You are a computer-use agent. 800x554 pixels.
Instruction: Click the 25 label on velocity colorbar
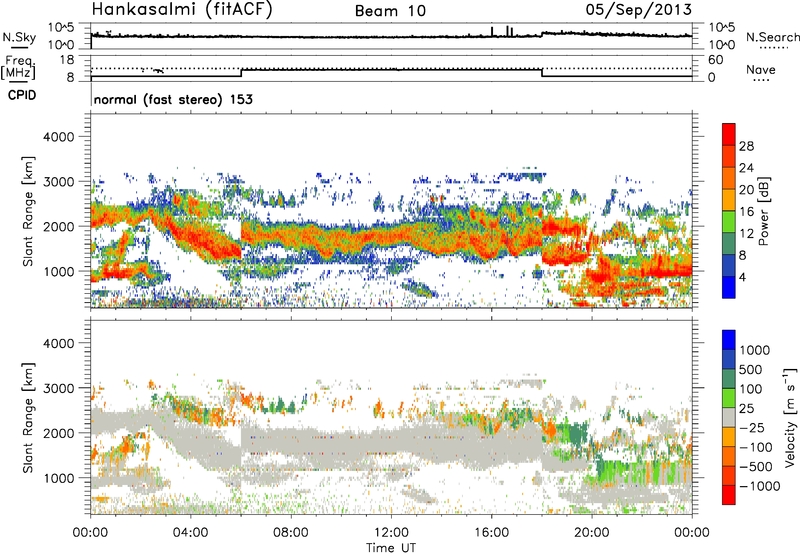[x=746, y=409]
